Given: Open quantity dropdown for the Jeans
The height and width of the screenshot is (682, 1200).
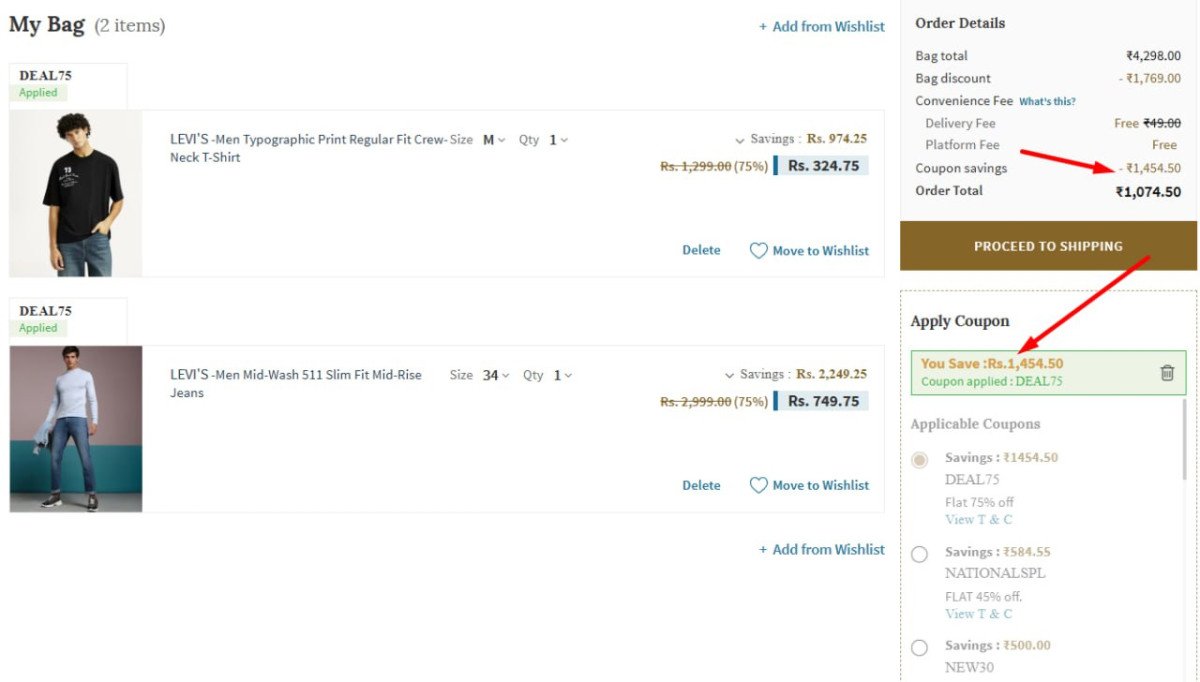Looking at the screenshot, I should (x=563, y=375).
